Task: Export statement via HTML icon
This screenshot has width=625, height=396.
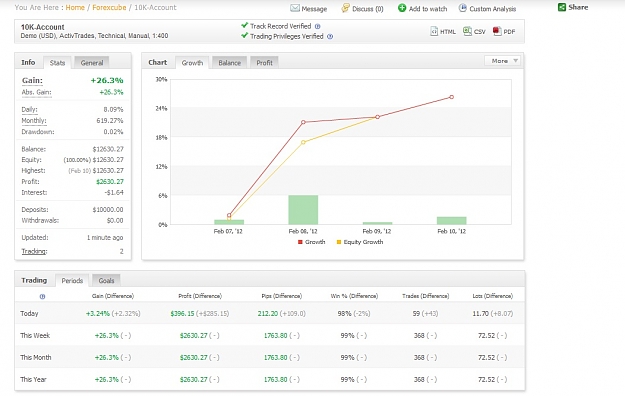Action: coord(434,31)
